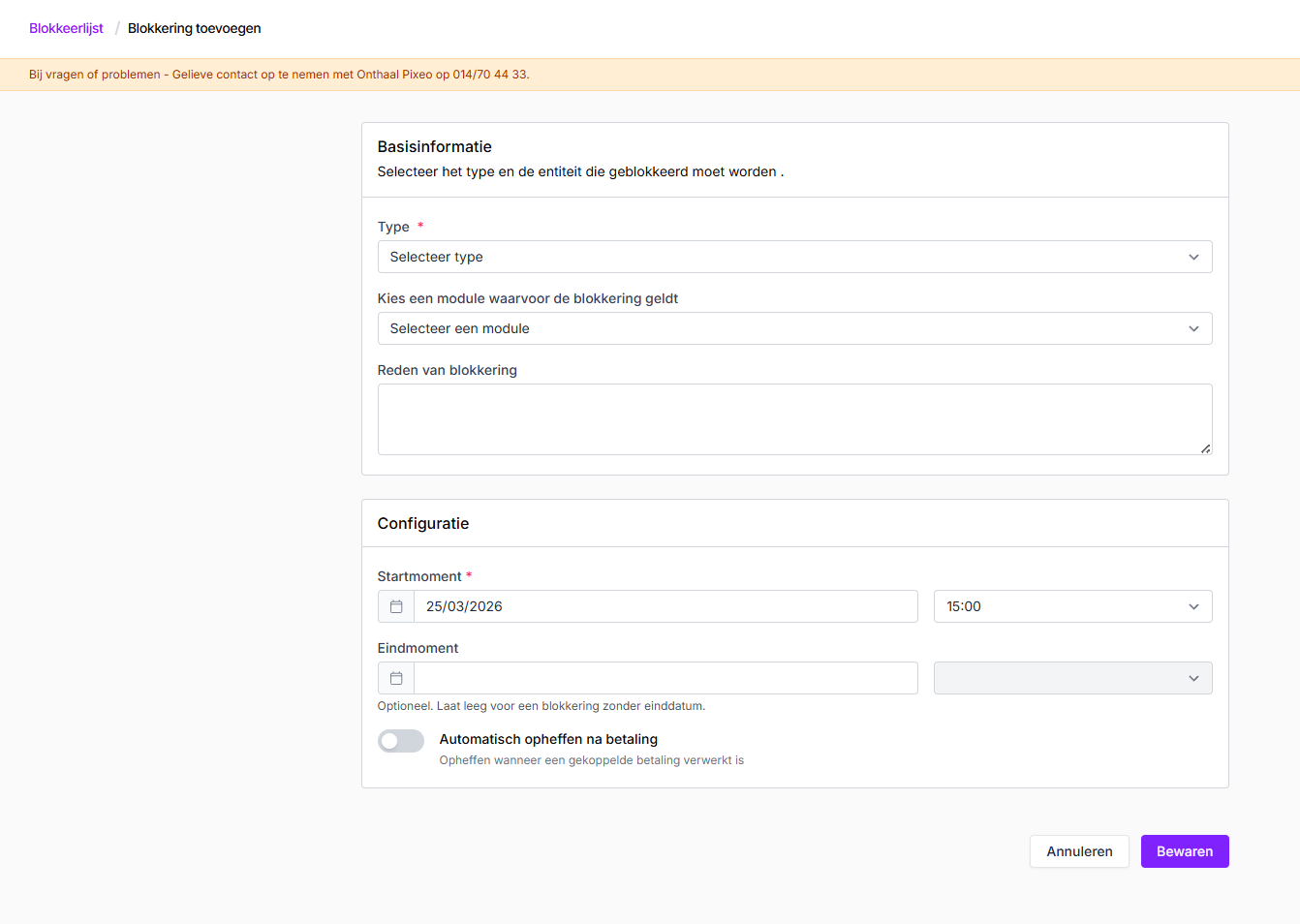Click the chevron arrow in module selector
This screenshot has width=1300, height=924.
tap(1193, 328)
